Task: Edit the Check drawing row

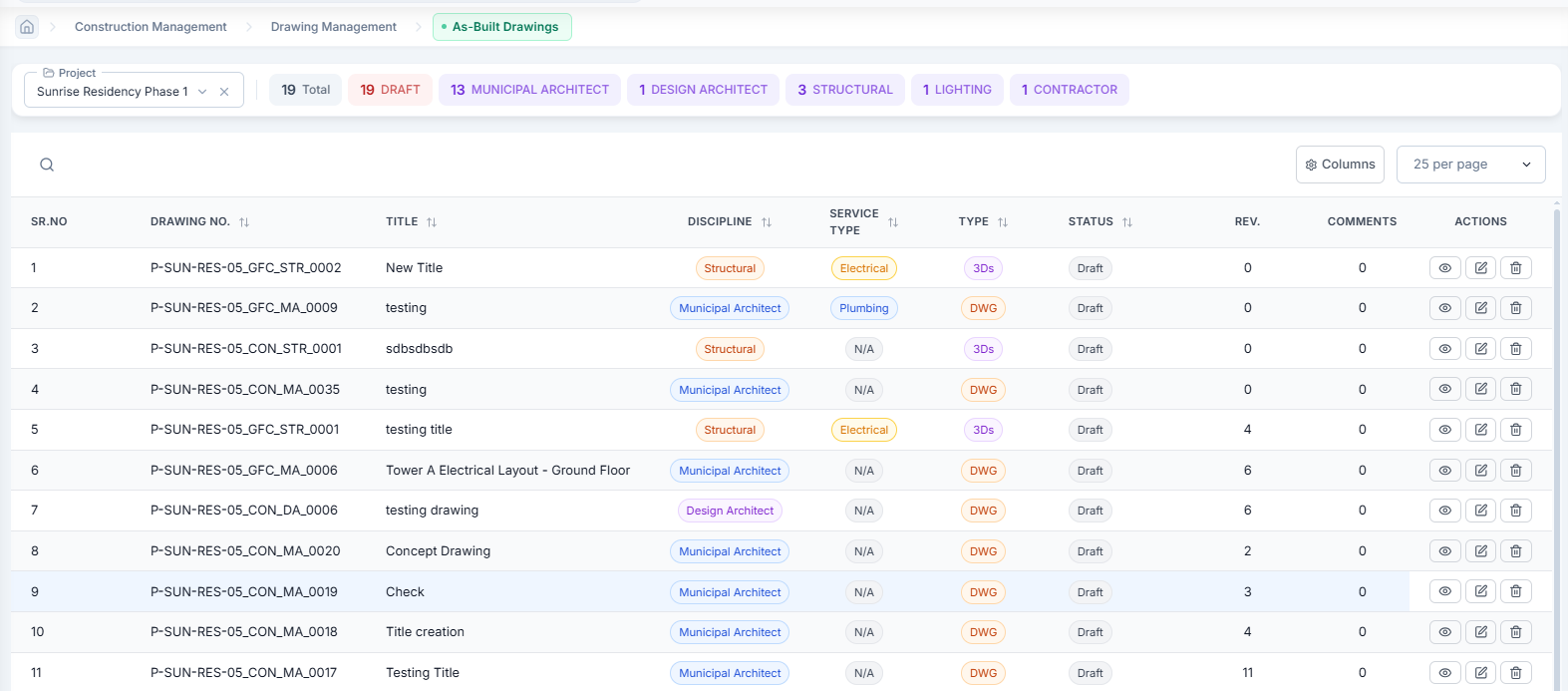Action: coord(1481,592)
